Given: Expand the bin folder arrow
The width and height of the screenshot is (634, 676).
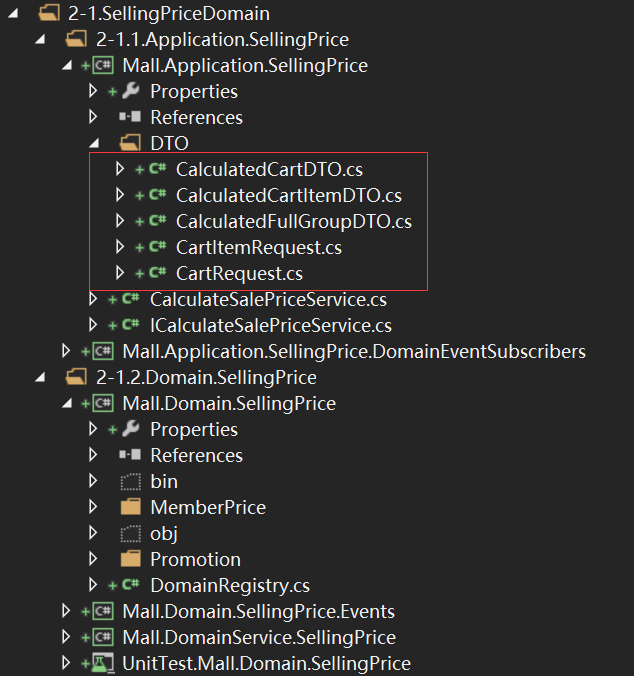Looking at the screenshot, I should pos(93,481).
